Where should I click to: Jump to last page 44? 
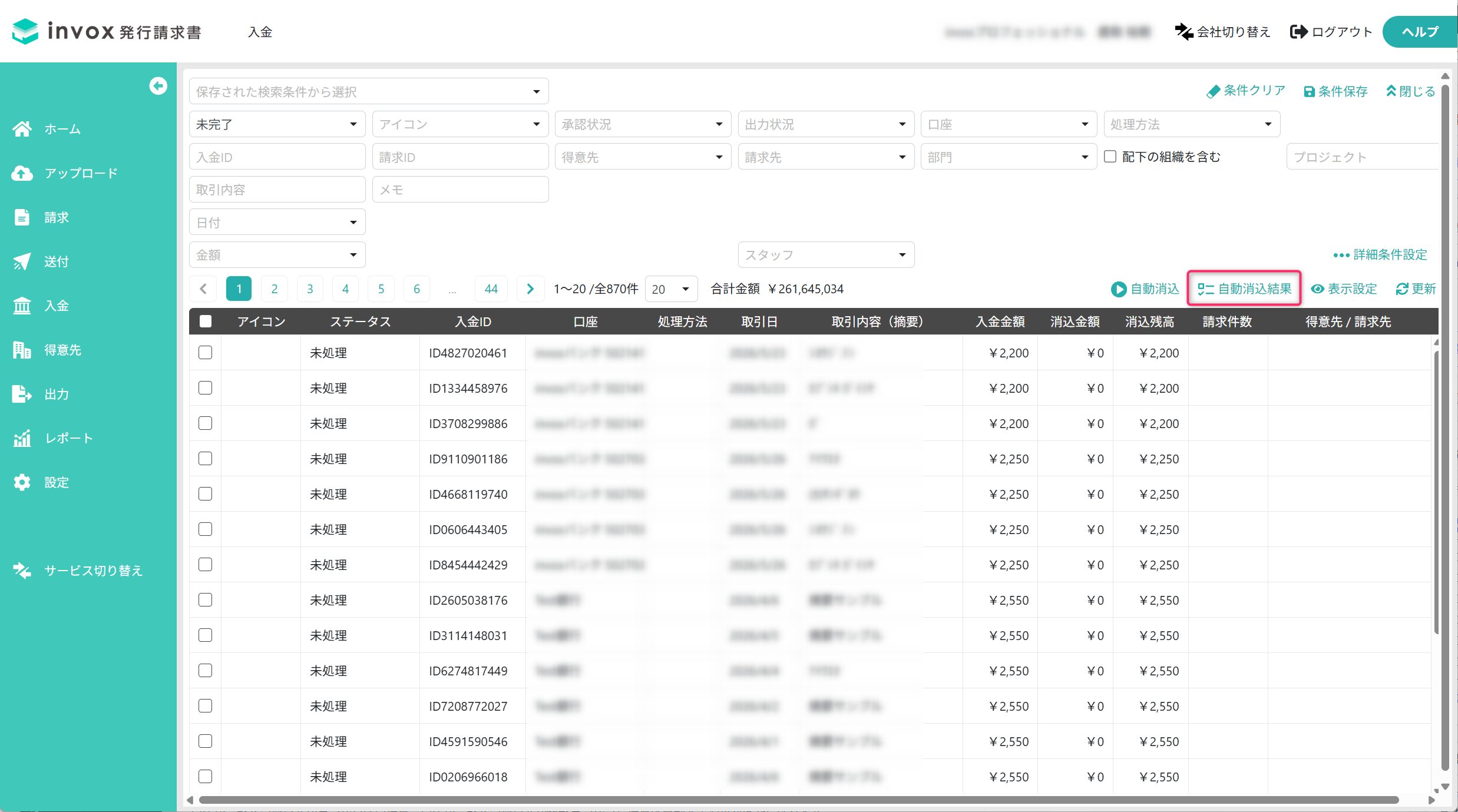491,289
